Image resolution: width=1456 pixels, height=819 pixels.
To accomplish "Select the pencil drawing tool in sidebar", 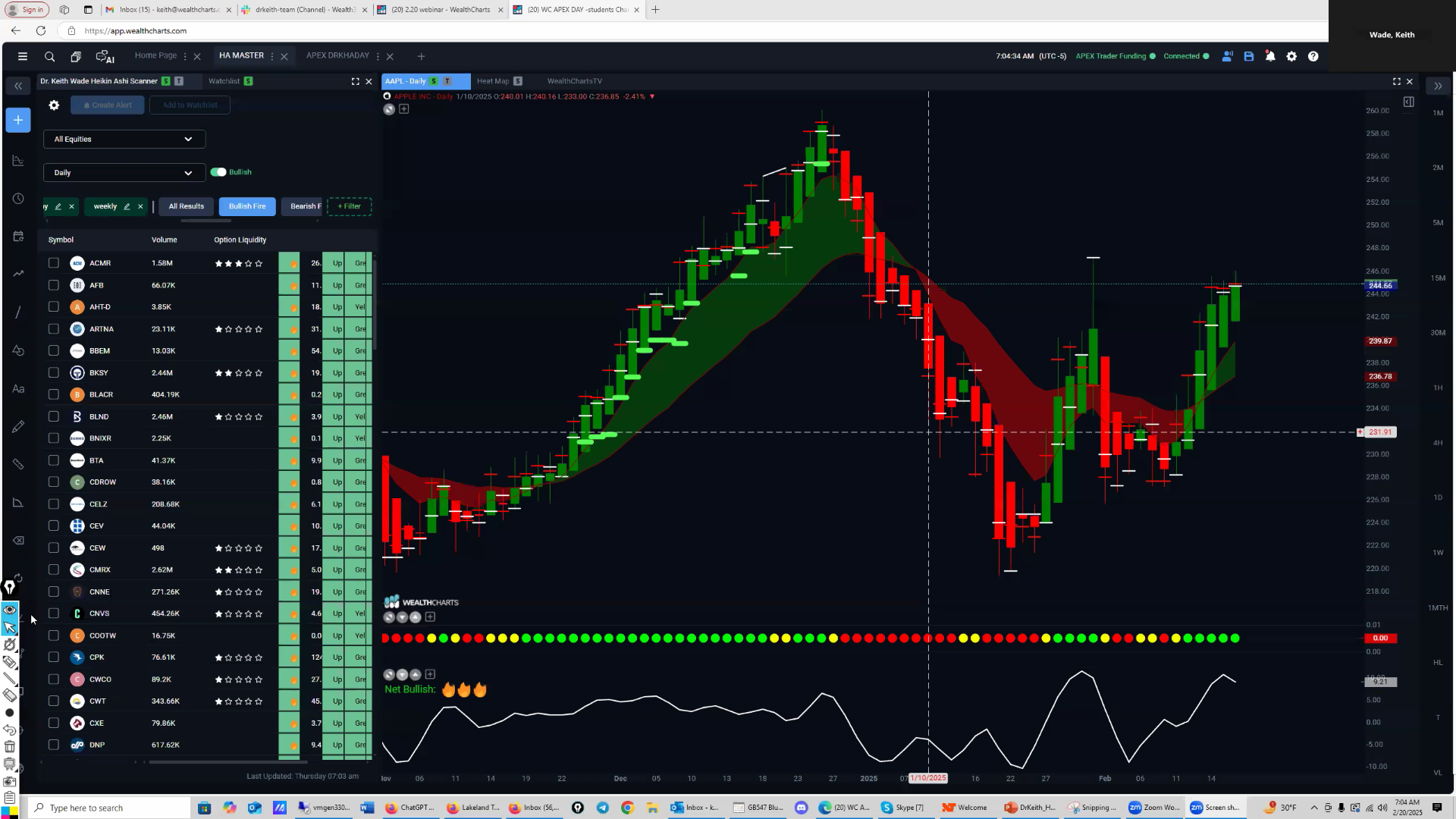I will click(18, 426).
